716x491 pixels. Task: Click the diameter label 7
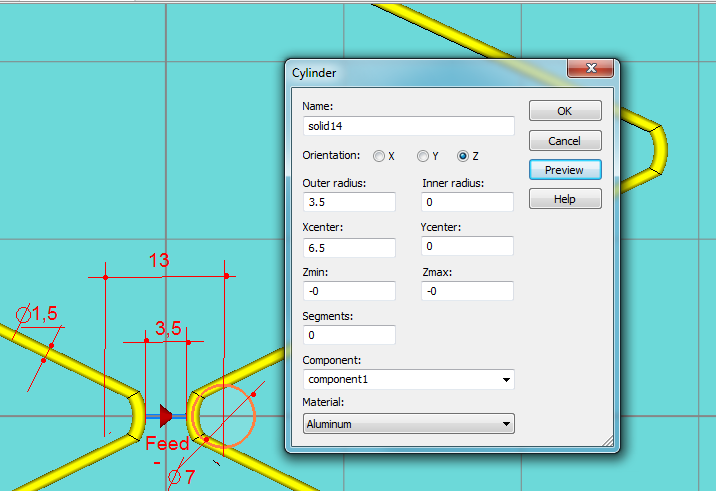[182, 477]
